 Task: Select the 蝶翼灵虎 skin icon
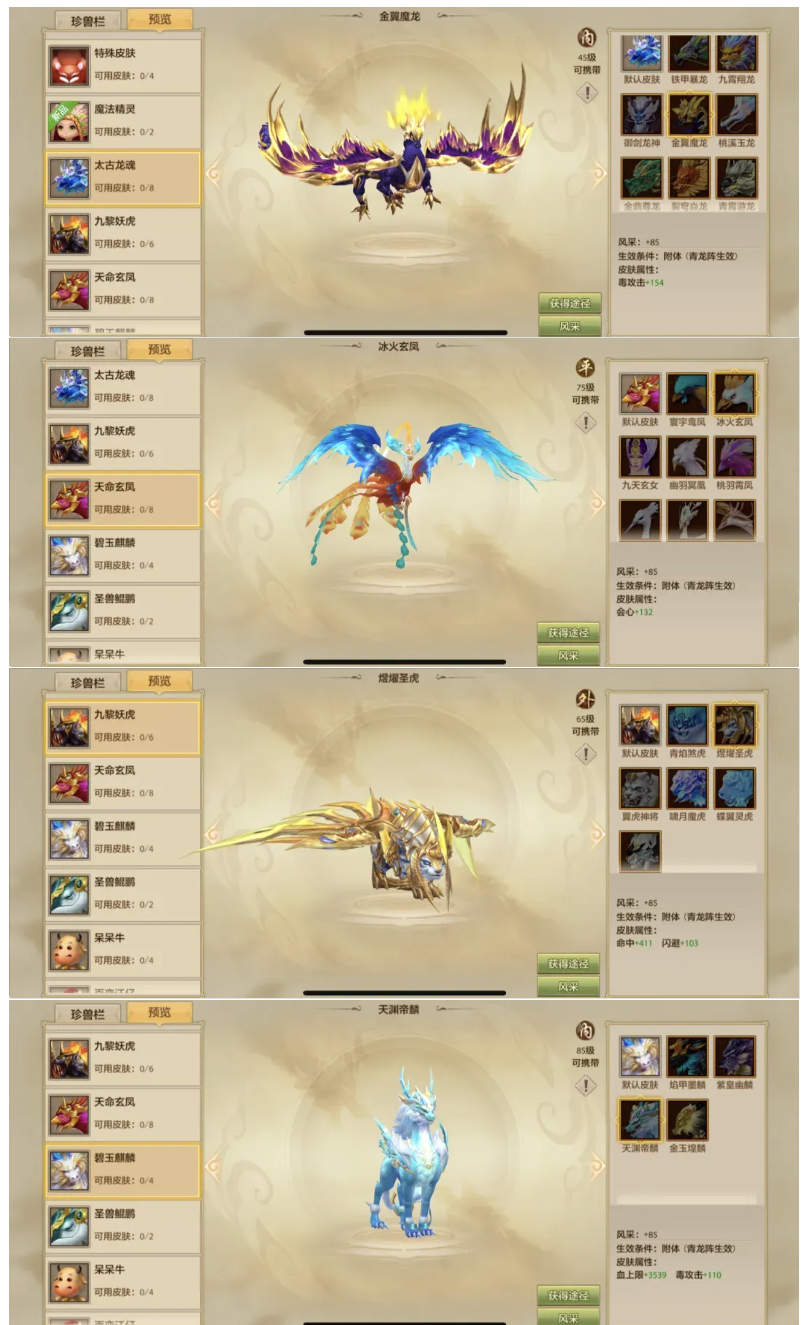736,788
